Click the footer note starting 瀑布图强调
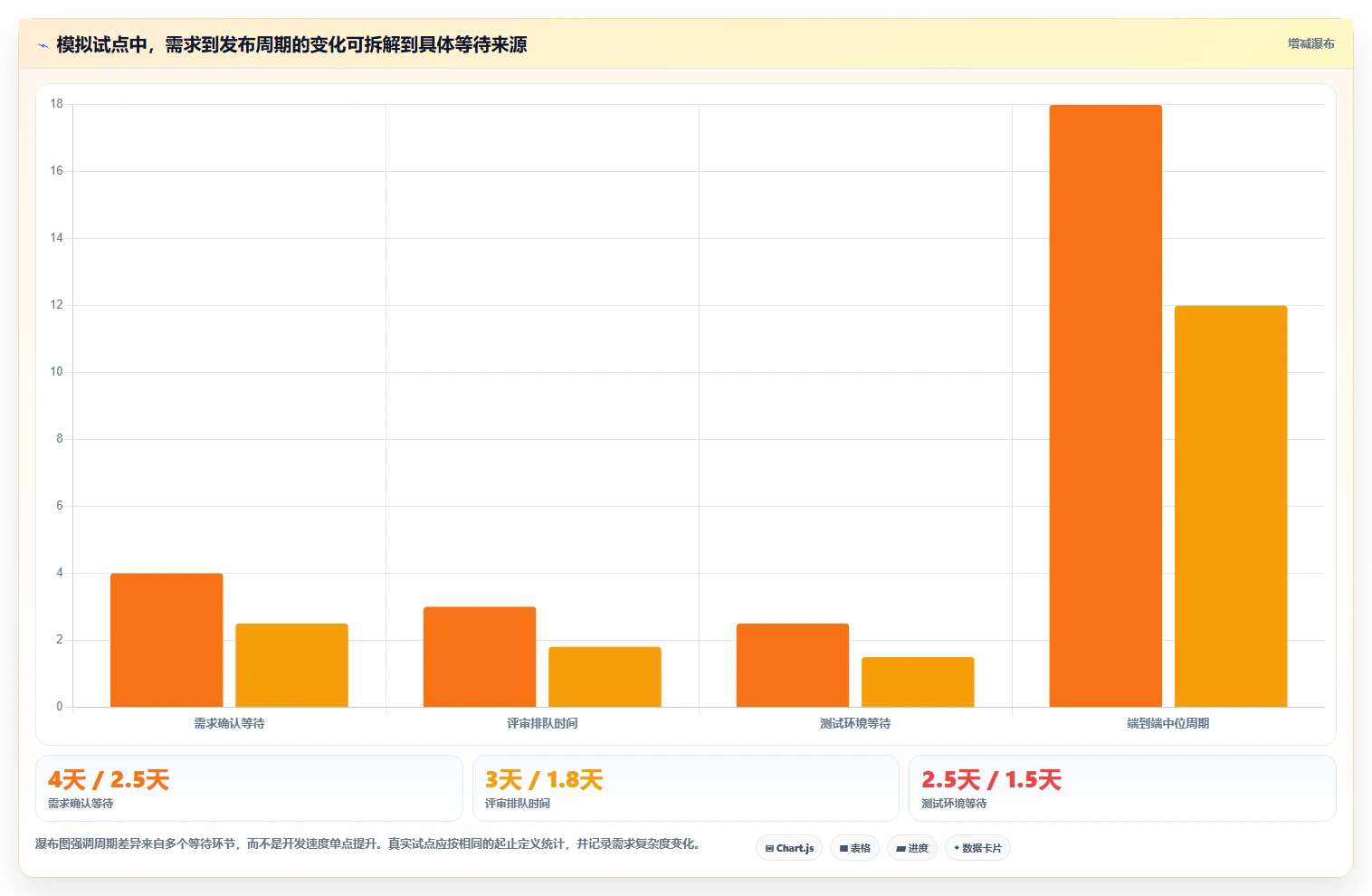1372x896 pixels. pyautogui.click(x=368, y=844)
